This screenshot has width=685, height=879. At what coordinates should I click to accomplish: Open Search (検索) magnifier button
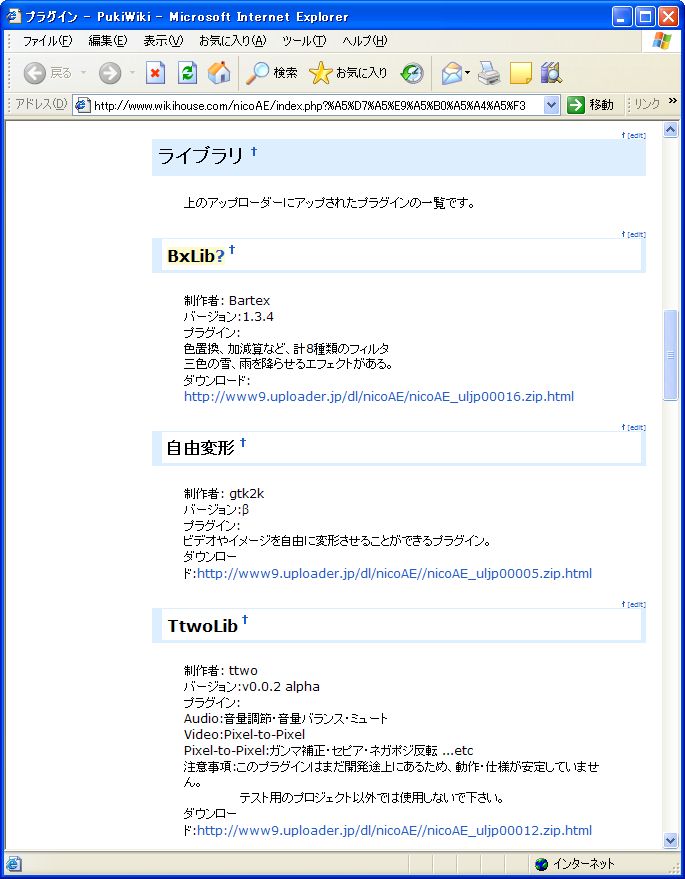(272, 73)
